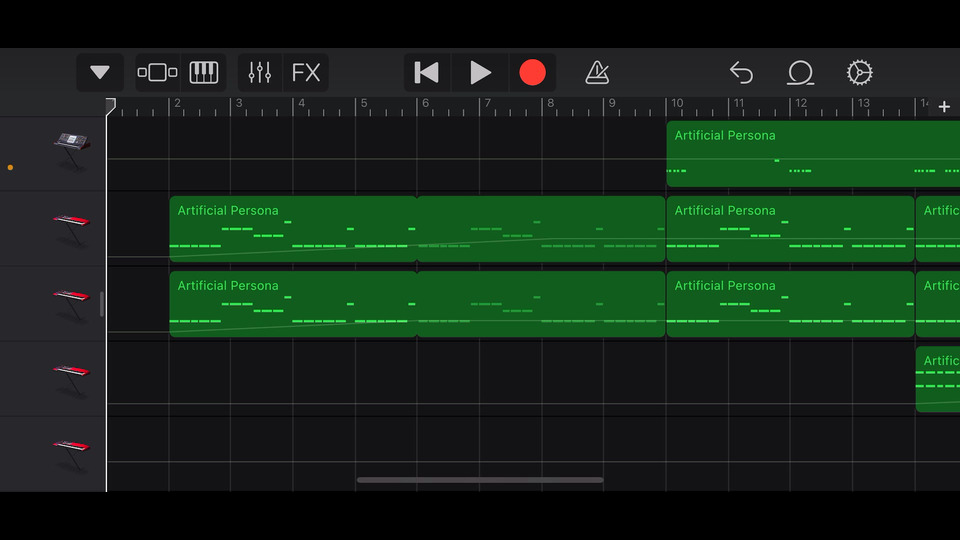Image resolution: width=960 pixels, height=540 pixels.
Task: Toggle the metronome
Action: [x=597, y=72]
